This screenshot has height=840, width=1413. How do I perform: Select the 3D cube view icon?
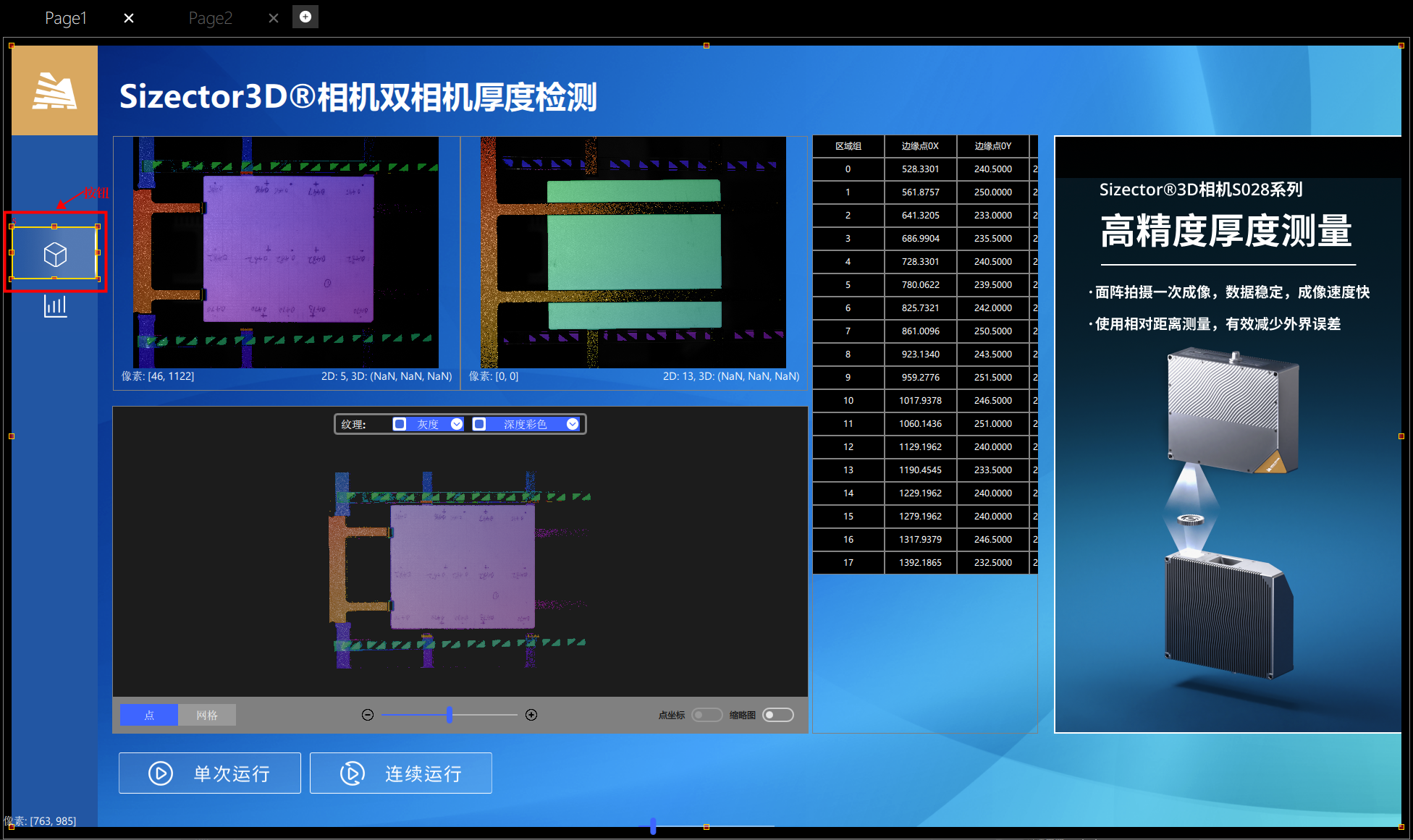tap(55, 253)
